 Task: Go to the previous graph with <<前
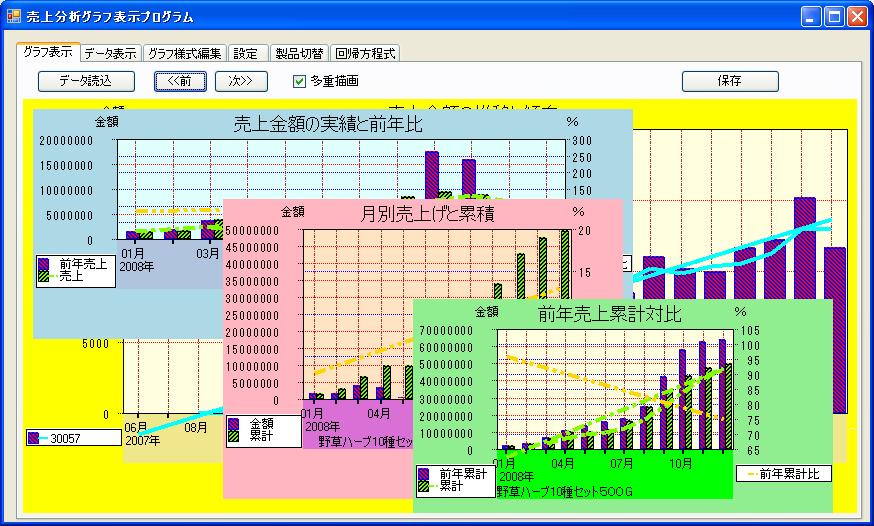(180, 81)
